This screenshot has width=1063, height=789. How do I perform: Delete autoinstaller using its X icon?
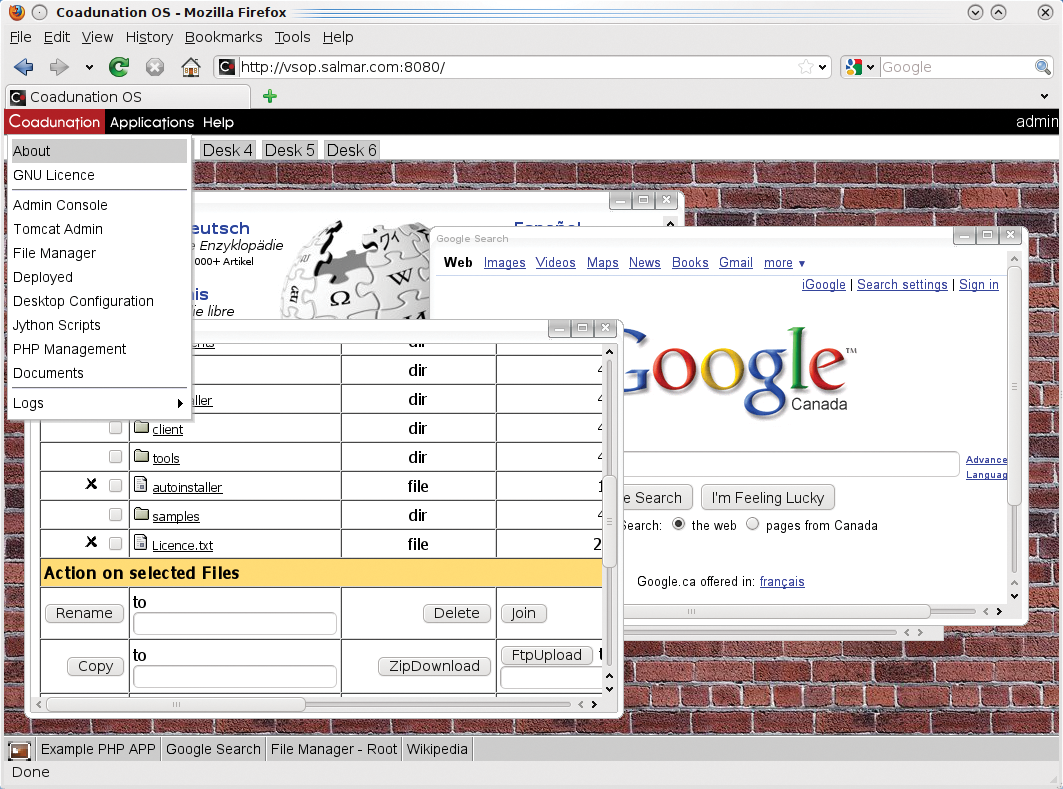91,484
